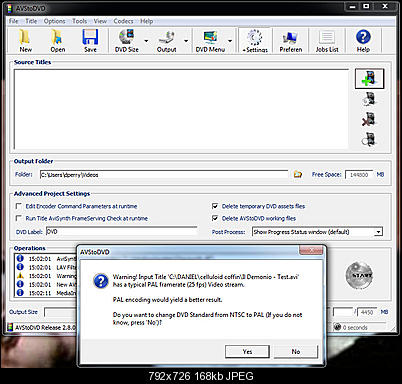Enable Edit Encoder Command Parameters at runtime
The height and width of the screenshot is (384, 402).
click(19, 206)
